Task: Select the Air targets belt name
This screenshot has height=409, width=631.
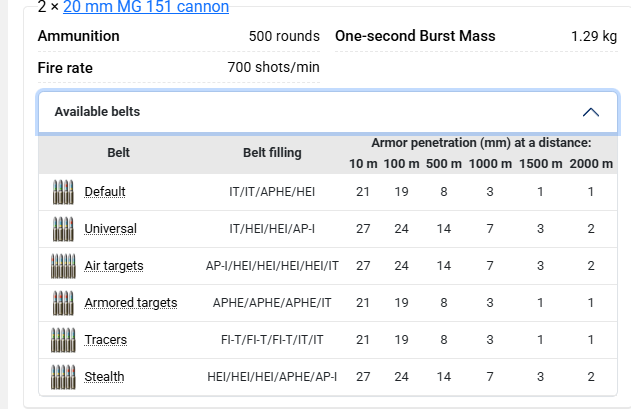Action: click(114, 265)
